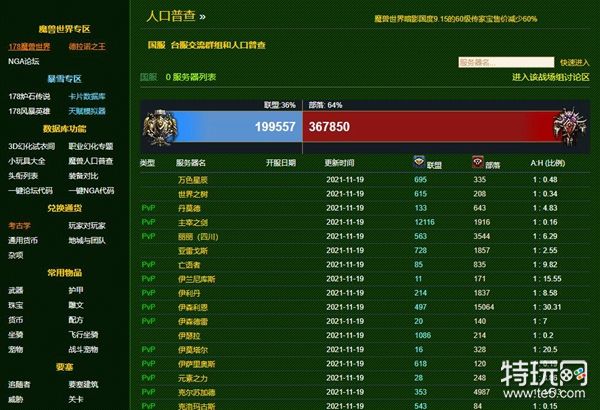This screenshot has width=600, height=410.
Task: Open the 小玩具大全 sidebar link
Action: coord(26,161)
